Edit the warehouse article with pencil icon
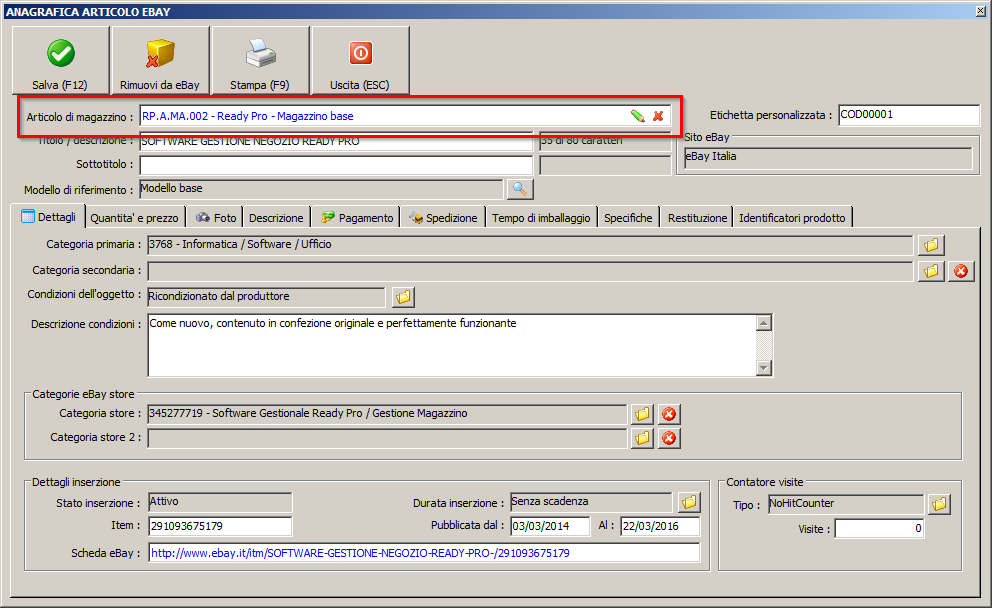992x608 pixels. click(637, 116)
